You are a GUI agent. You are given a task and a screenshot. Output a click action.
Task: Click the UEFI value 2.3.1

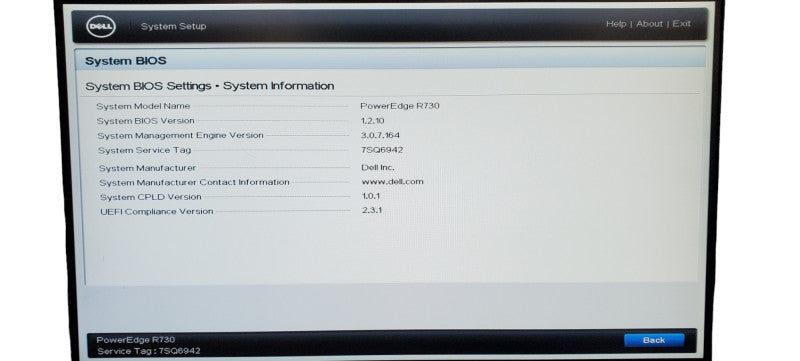pyautogui.click(x=372, y=210)
